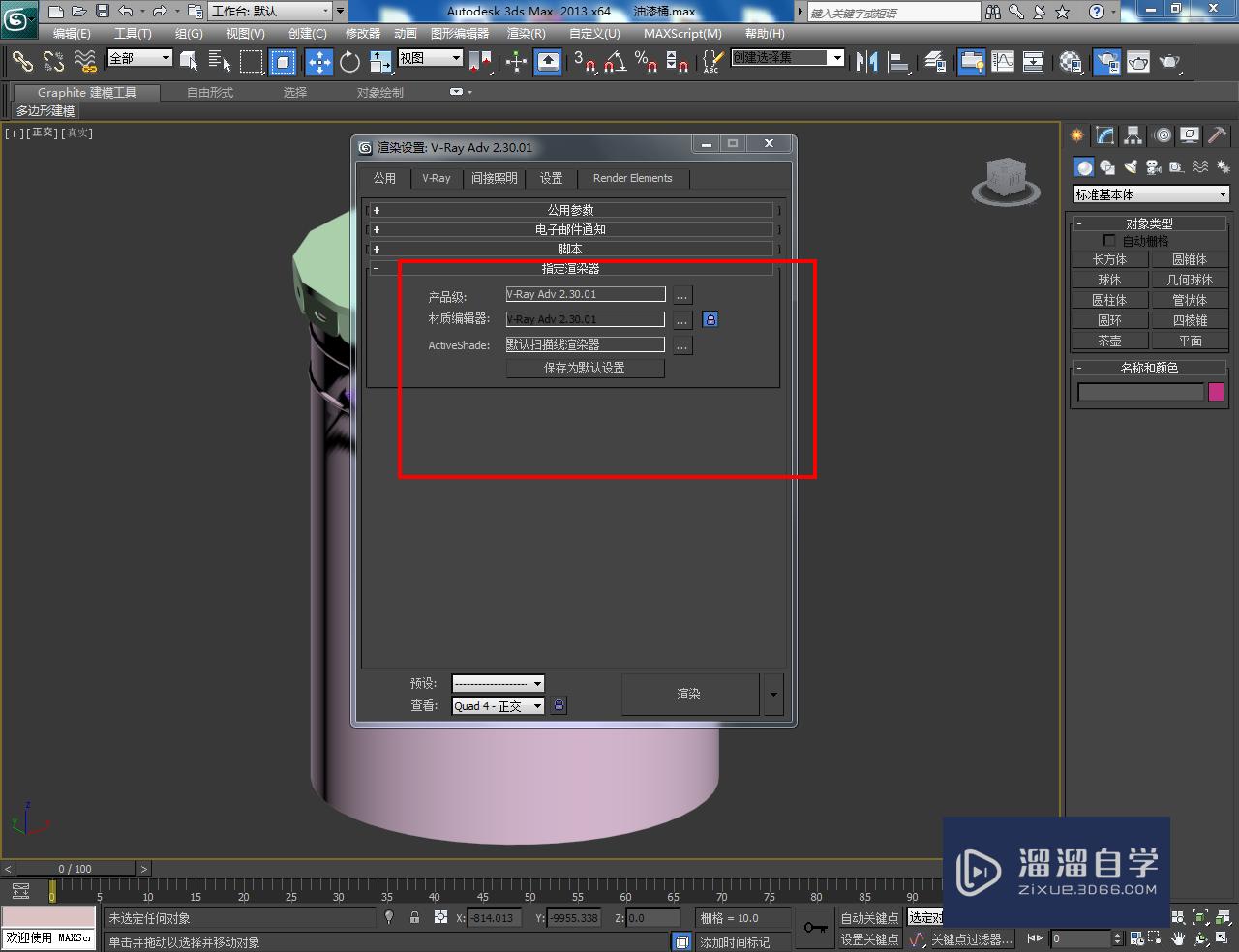This screenshot has width=1239, height=952.
Task: Click the object color swatch
Action: 1216,392
